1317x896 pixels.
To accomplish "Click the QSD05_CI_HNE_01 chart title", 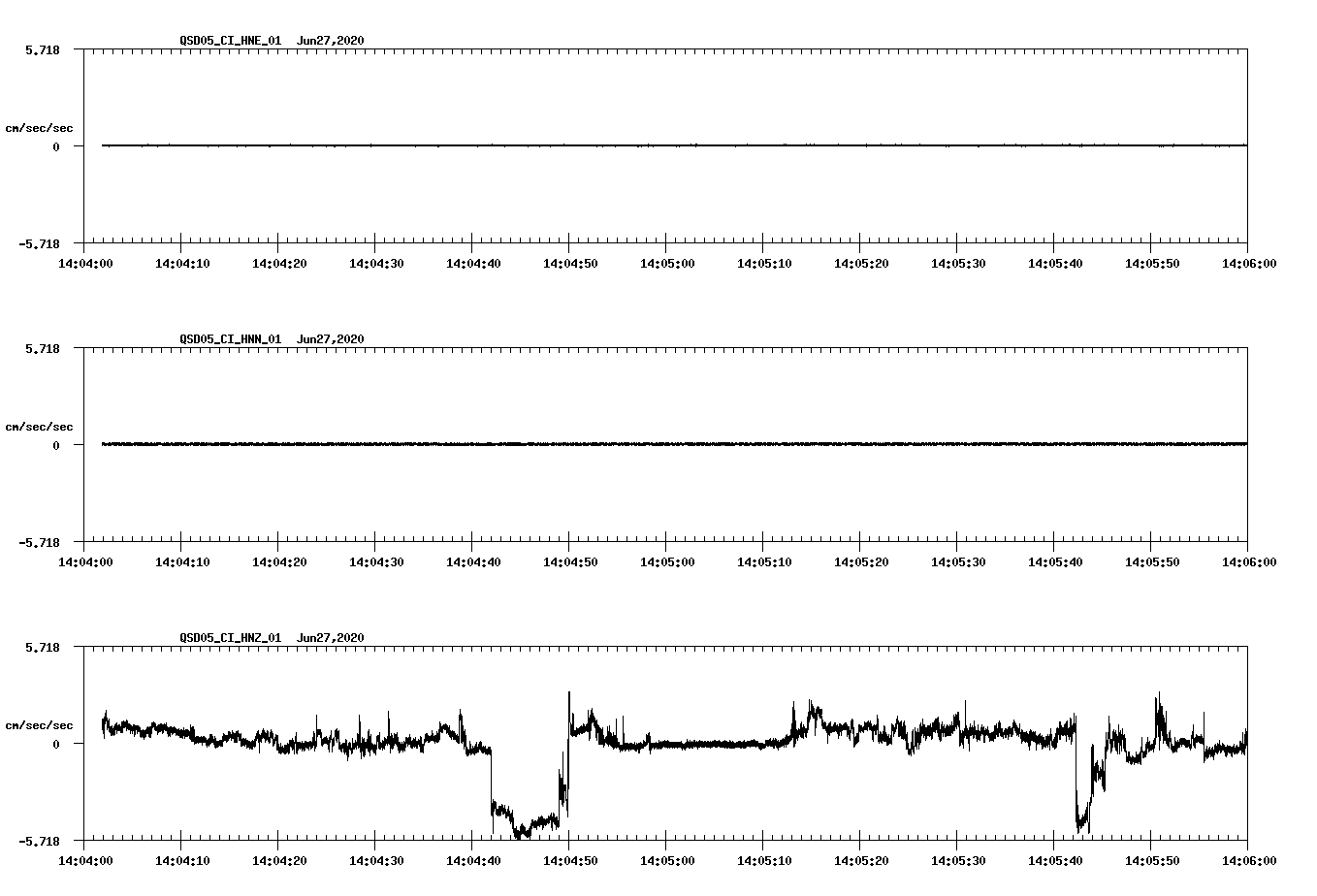I will (273, 41).
